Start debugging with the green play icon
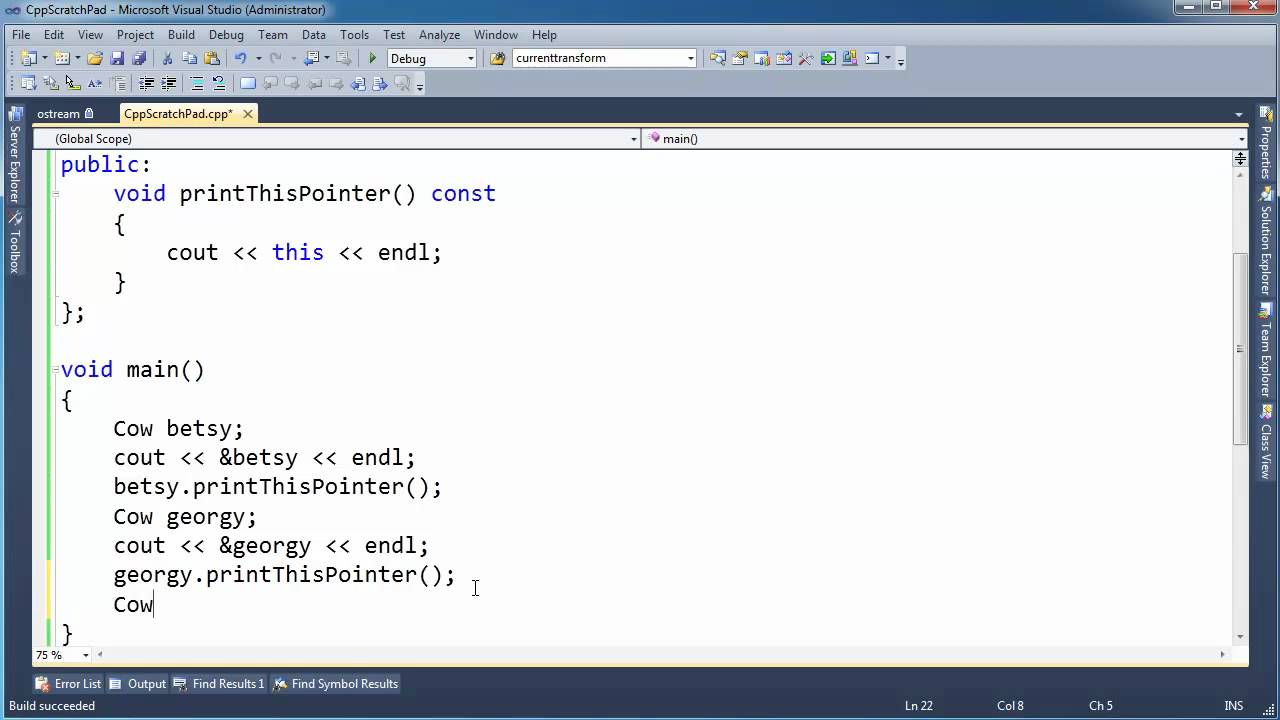The image size is (1280, 720). (372, 58)
